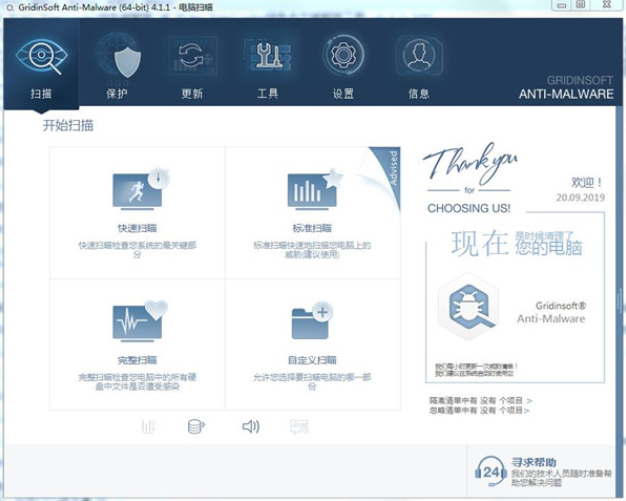This screenshot has width=626, height=501.
Task: Click the 24 headset support icon
Action: (491, 471)
